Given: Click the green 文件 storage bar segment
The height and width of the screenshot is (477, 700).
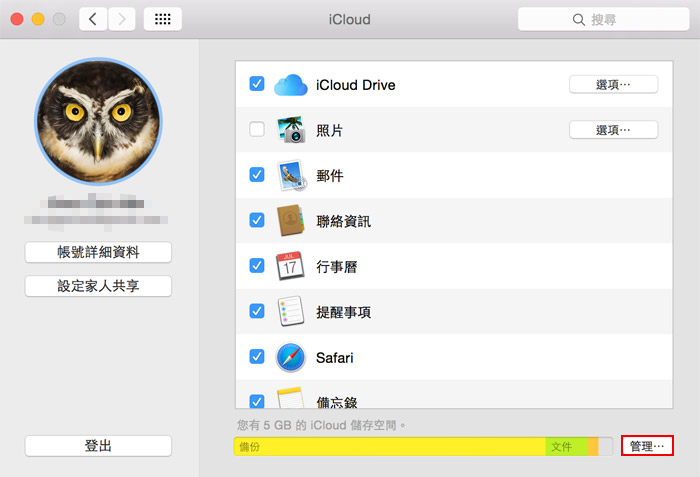Looking at the screenshot, I should tap(567, 447).
